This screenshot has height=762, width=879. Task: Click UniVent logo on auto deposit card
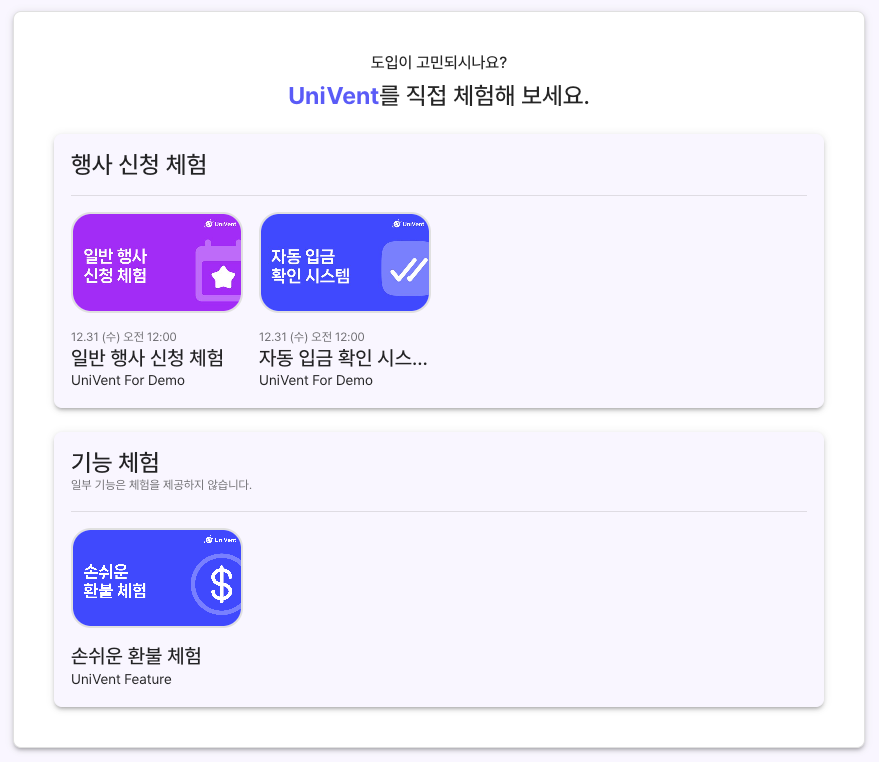click(409, 224)
